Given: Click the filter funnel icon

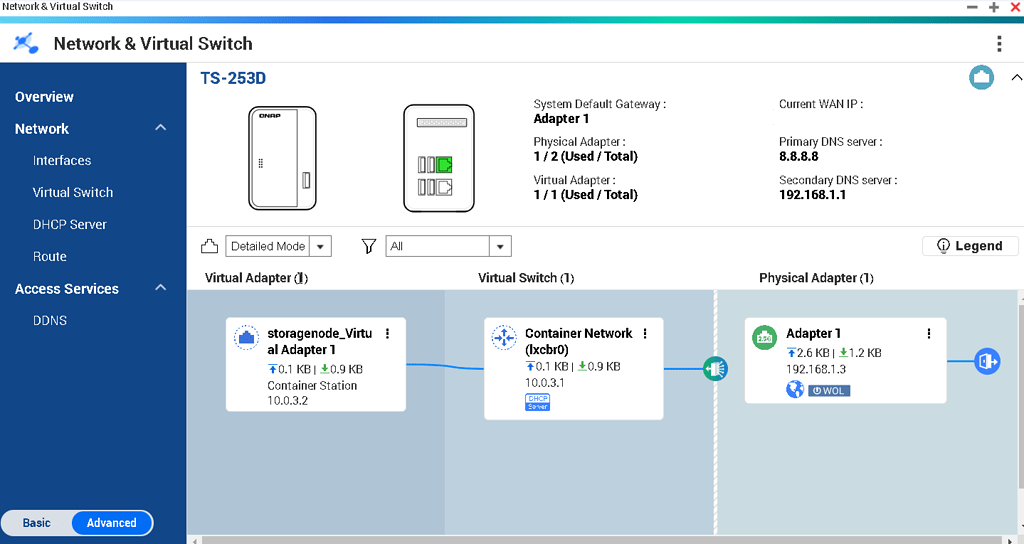Looking at the screenshot, I should point(369,246).
